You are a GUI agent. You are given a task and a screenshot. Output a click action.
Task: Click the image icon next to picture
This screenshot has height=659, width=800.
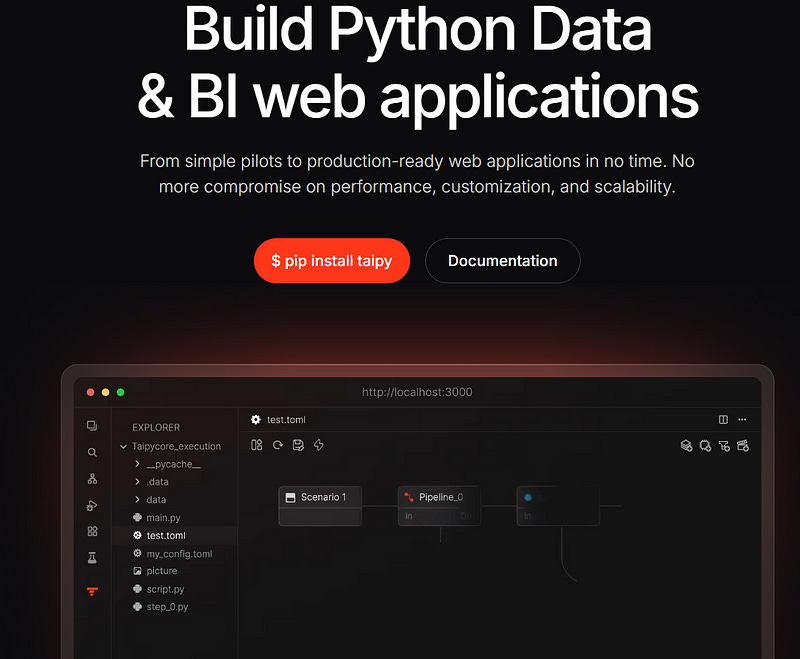tap(137, 571)
